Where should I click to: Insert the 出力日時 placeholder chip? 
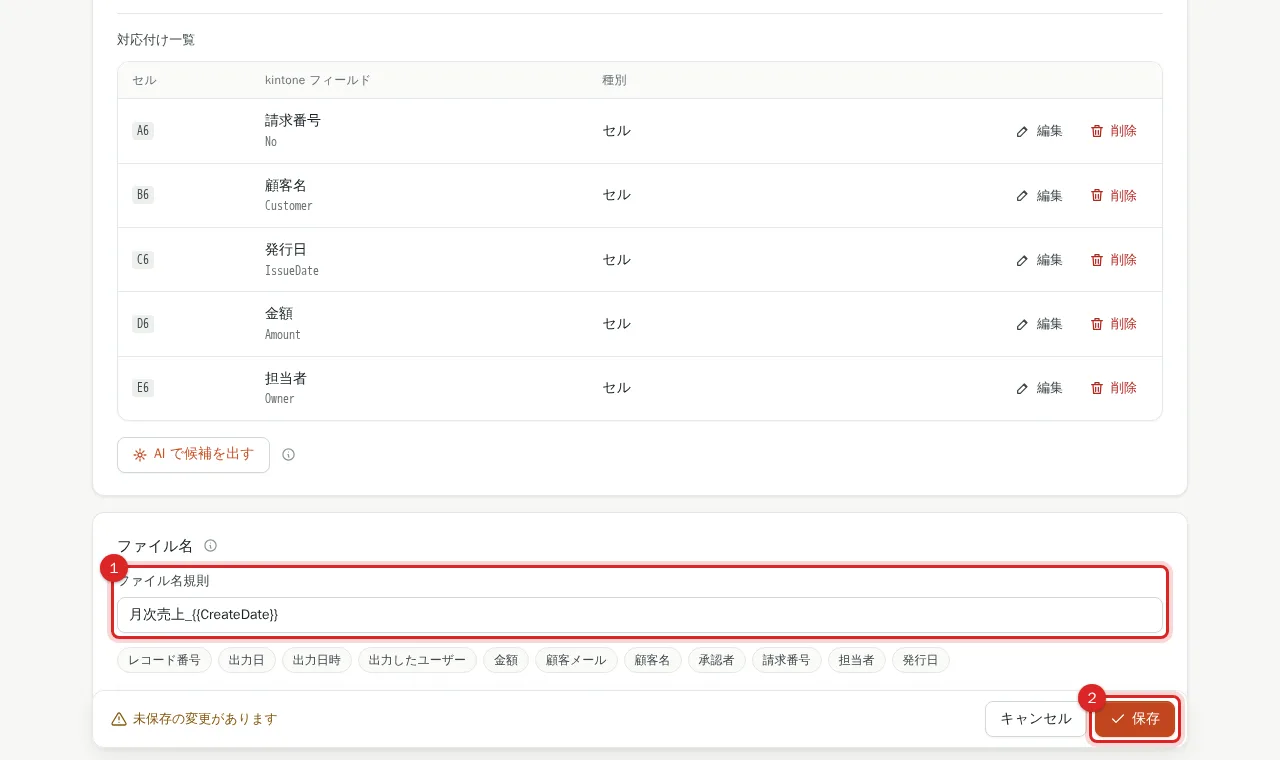[317, 660]
